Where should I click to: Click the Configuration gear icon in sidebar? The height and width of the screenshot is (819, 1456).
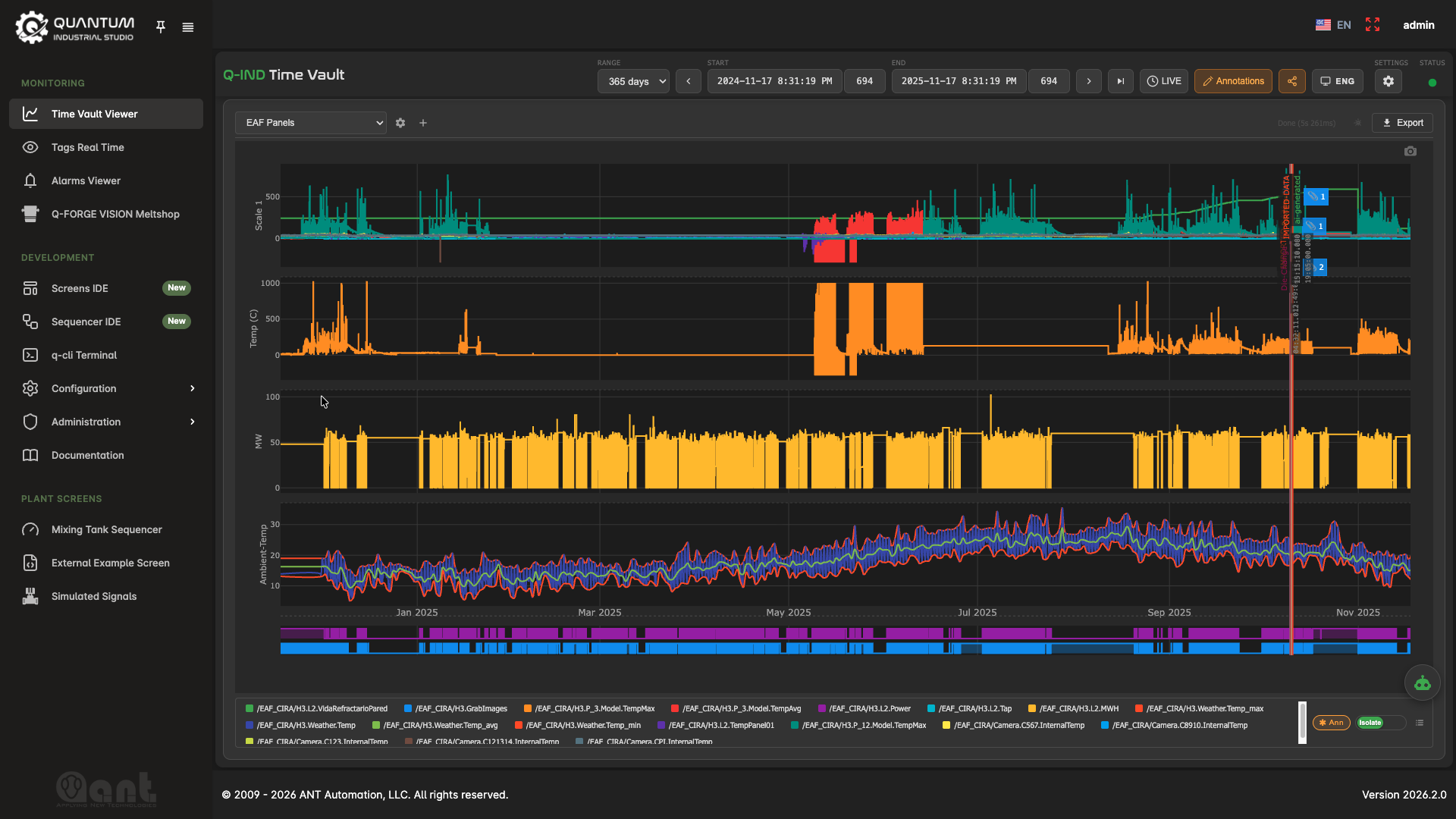30,388
